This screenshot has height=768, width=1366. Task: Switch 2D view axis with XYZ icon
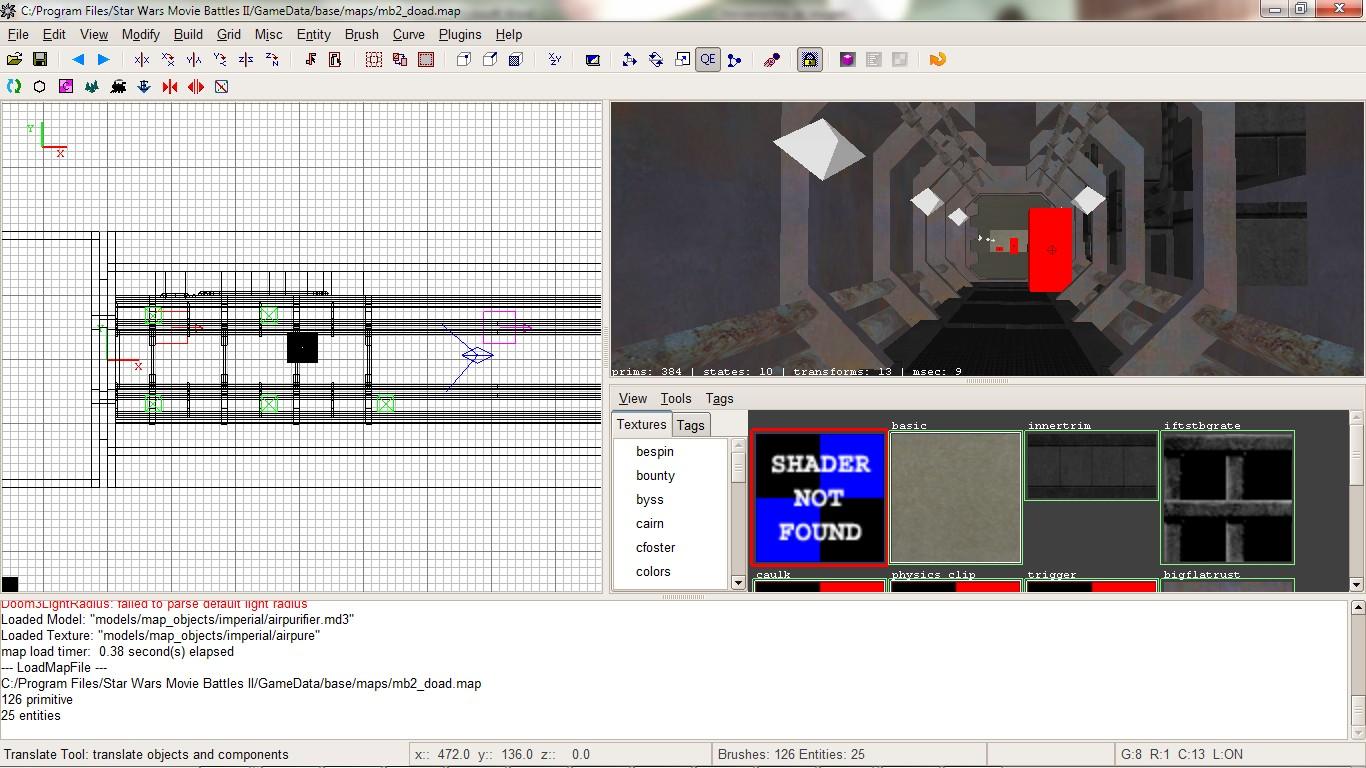tap(554, 60)
